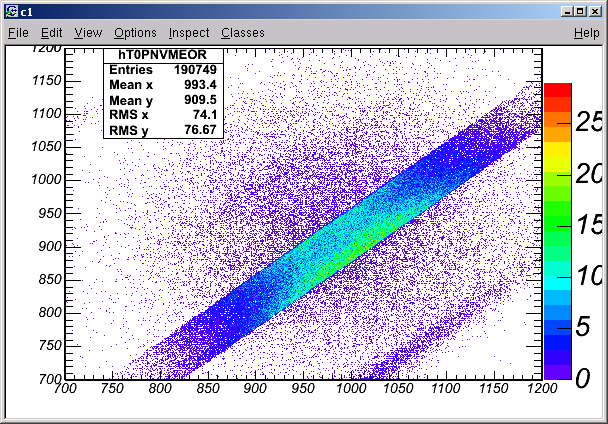Image resolution: width=608 pixels, height=424 pixels.
Task: Click x-axis label 950
Action: tap(302, 388)
